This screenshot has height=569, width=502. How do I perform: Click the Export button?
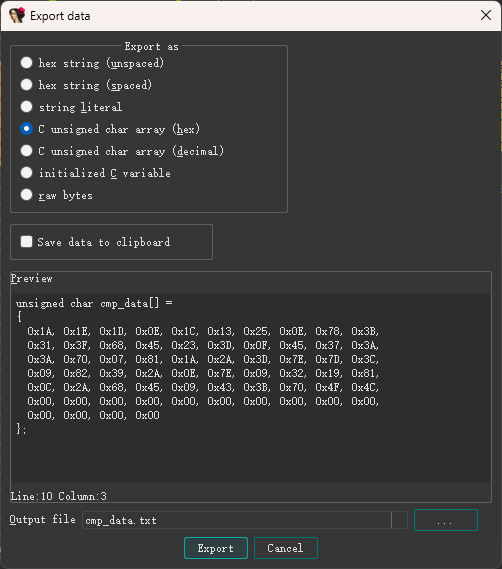tap(216, 548)
